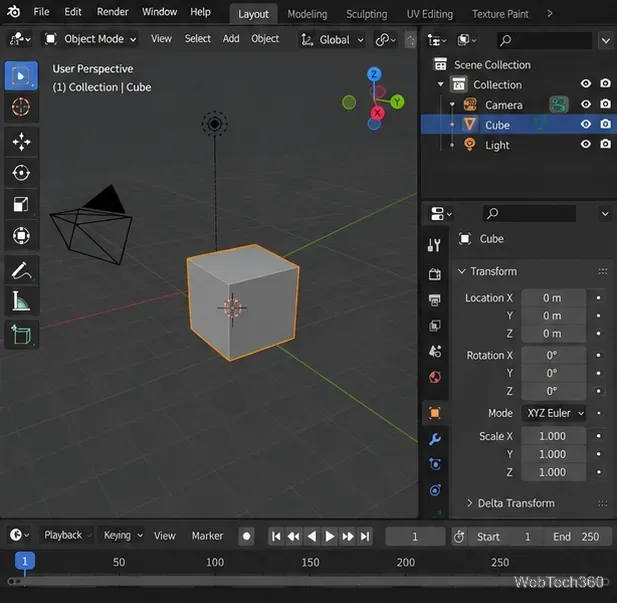617x603 pixels.
Task: Select the Scale tool
Action: click(21, 204)
